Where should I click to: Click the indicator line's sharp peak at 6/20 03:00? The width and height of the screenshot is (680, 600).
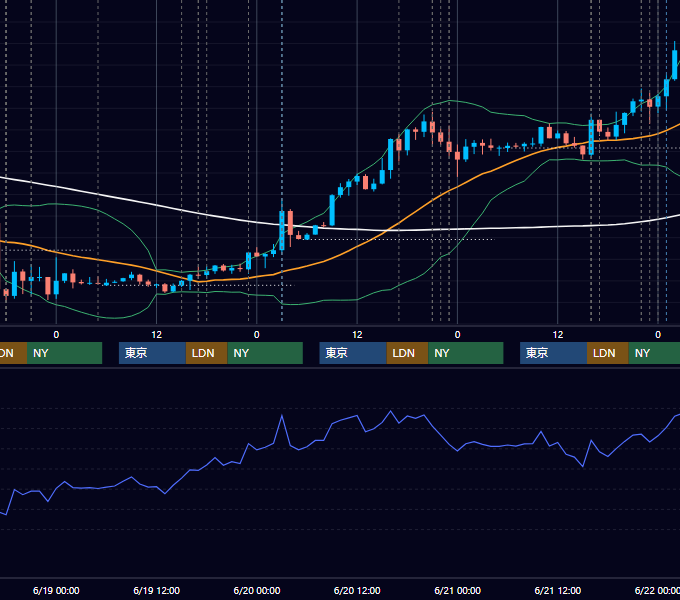point(282,416)
